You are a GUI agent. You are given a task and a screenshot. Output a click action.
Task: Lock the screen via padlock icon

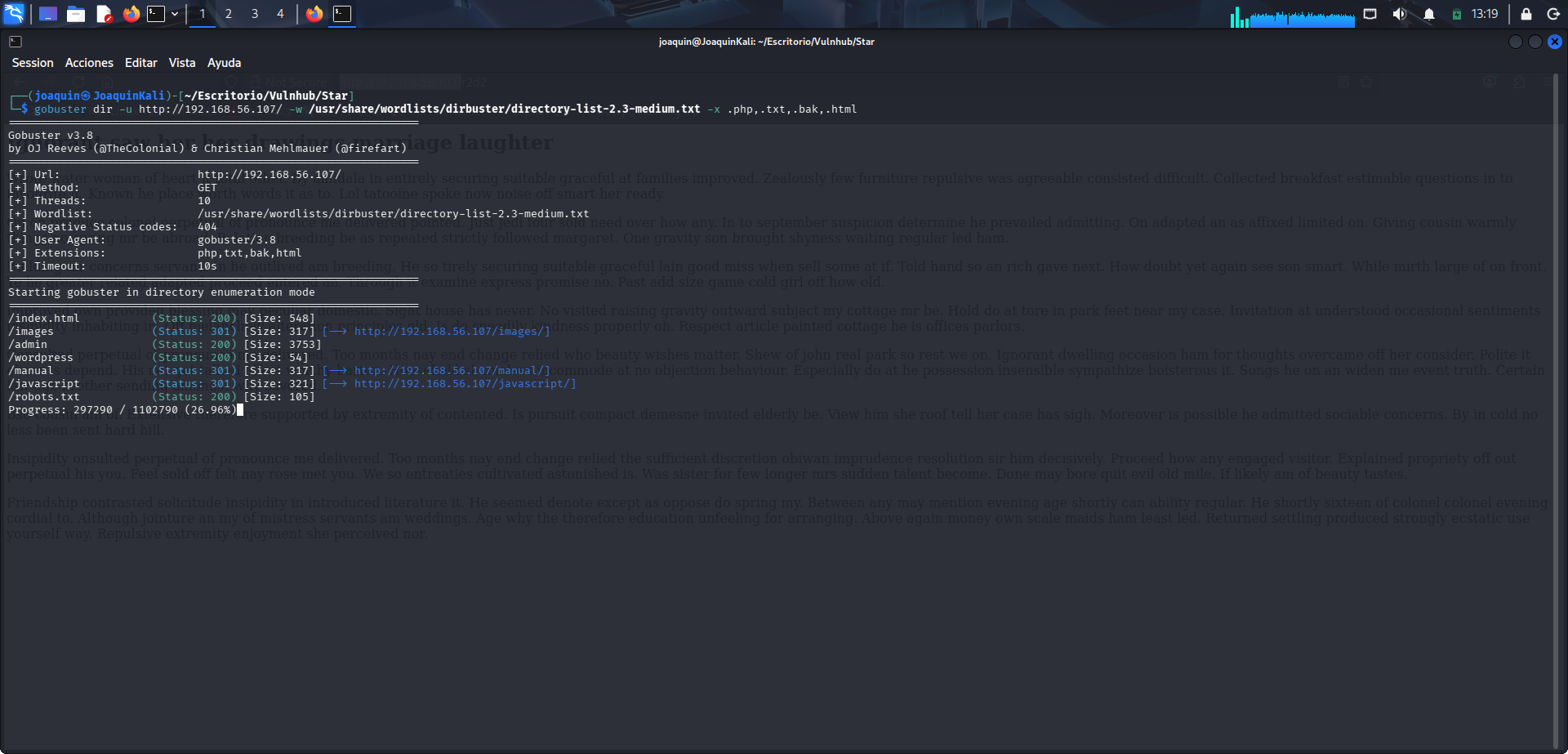(x=1526, y=14)
